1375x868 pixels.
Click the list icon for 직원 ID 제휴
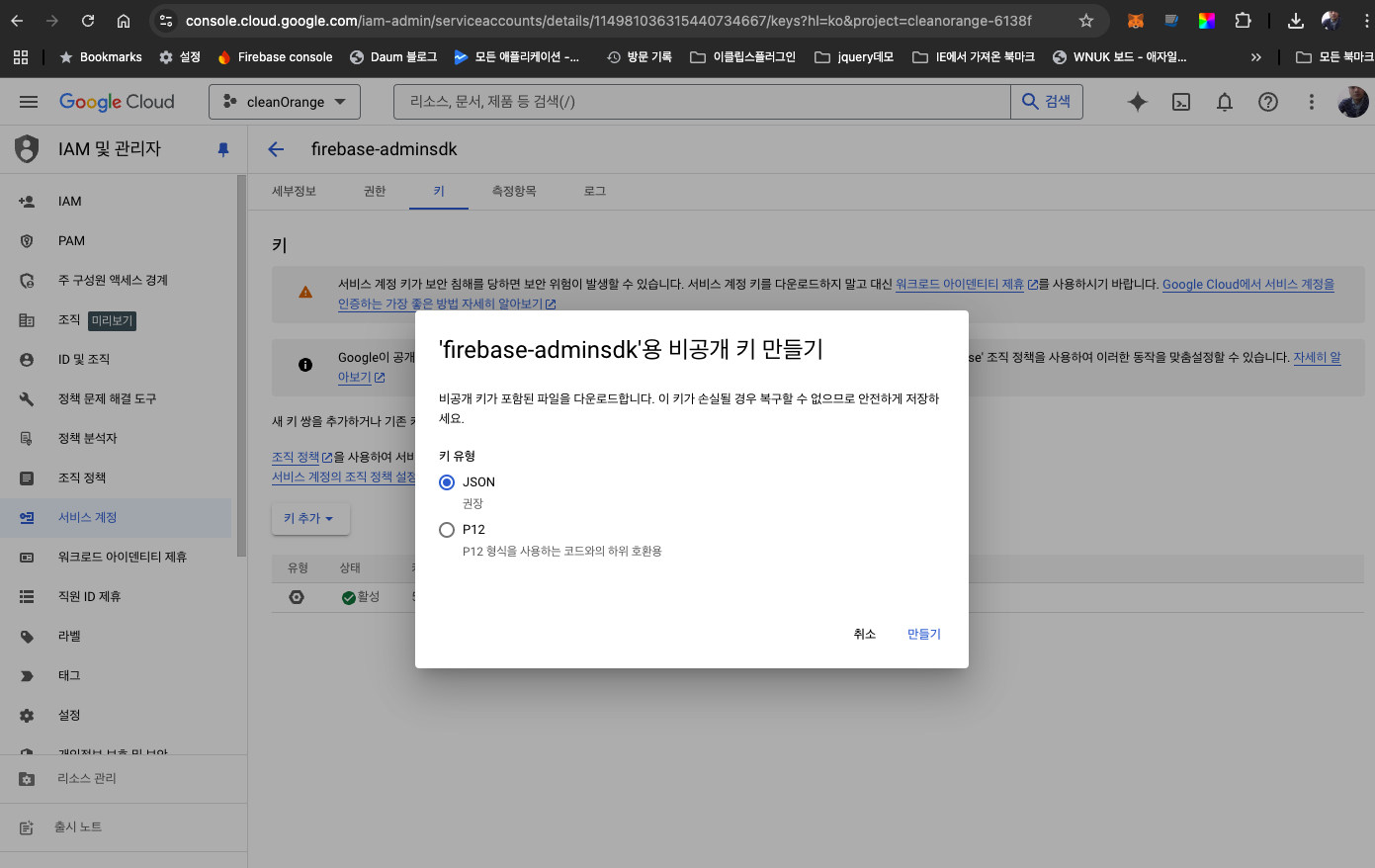(x=27, y=596)
